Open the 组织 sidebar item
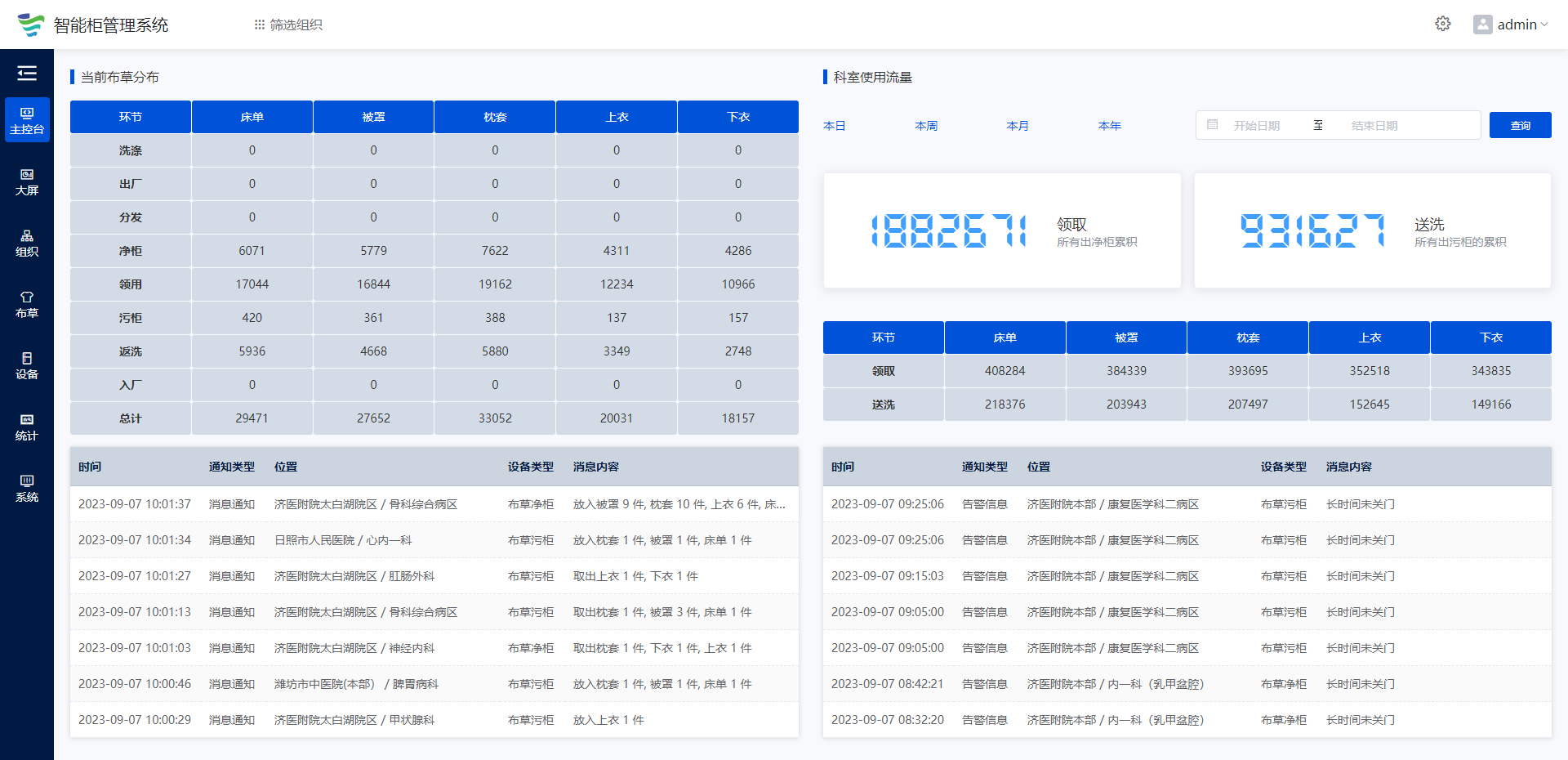The height and width of the screenshot is (760, 1568). [x=27, y=243]
